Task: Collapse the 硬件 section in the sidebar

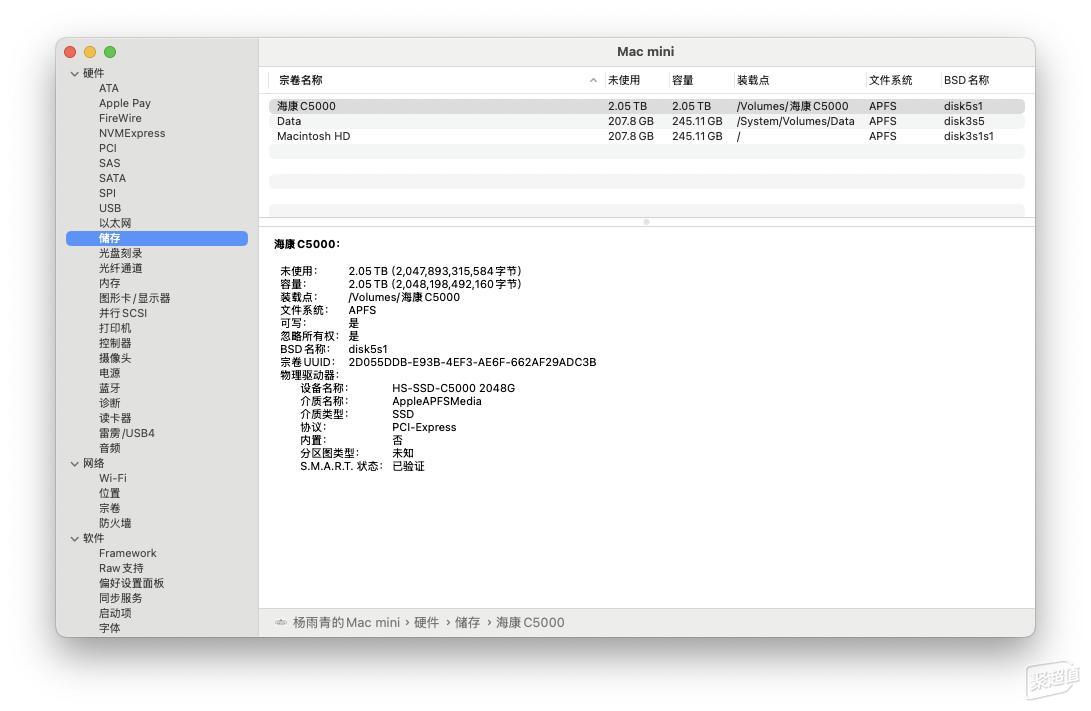Action: tap(74, 73)
